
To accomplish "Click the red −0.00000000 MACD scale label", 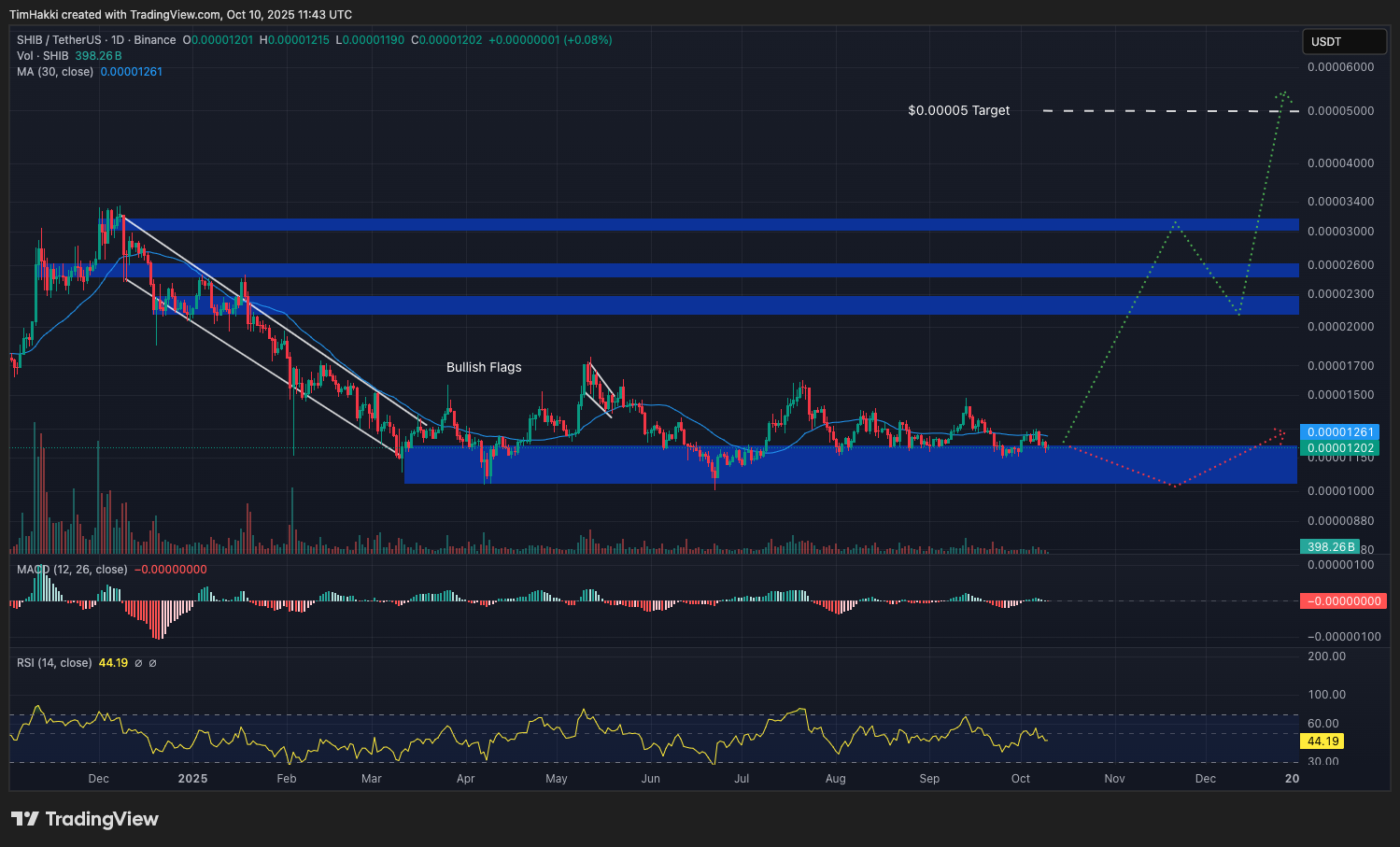I will 1343,601.
